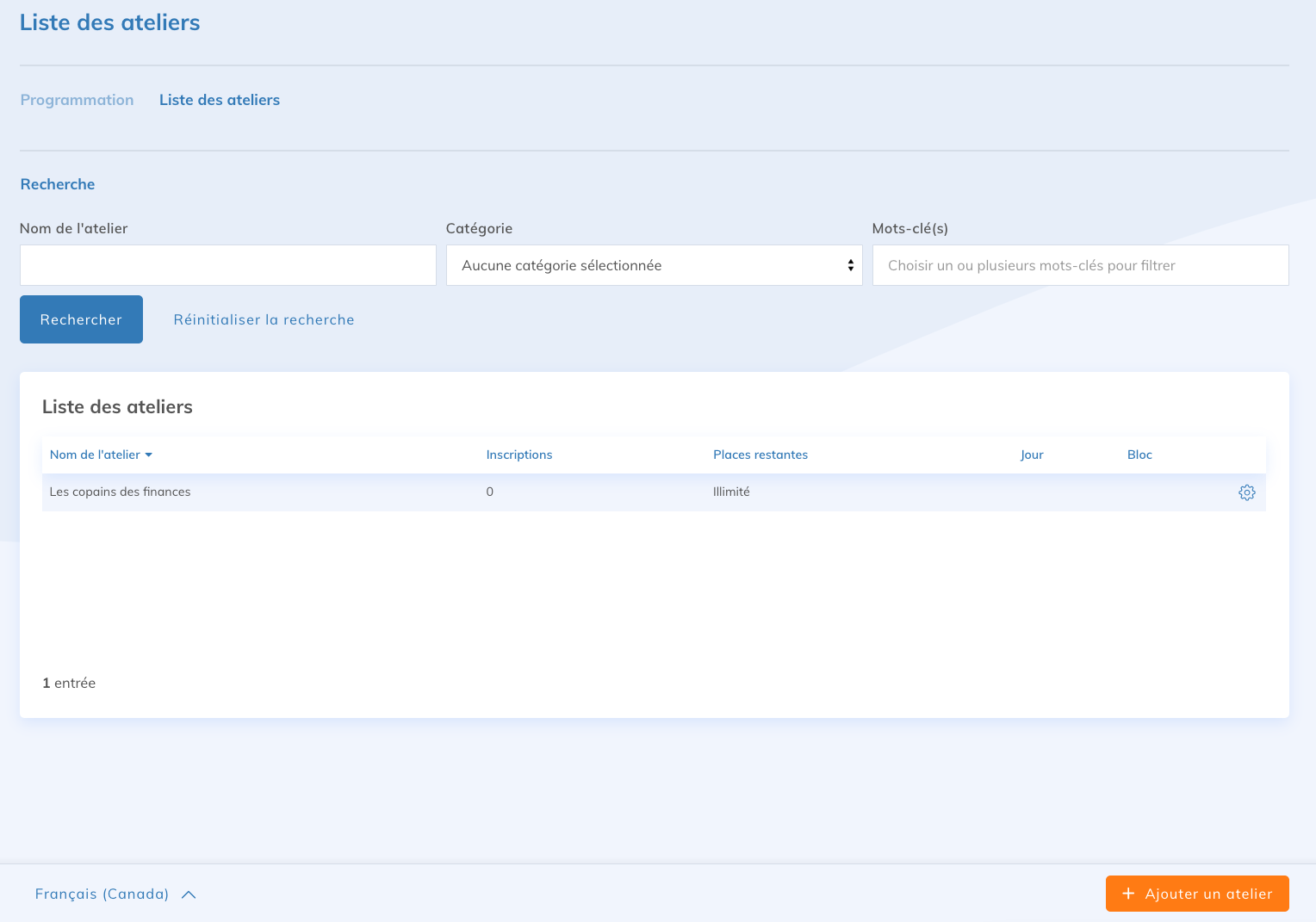Sort table by Places restantes column
1316x922 pixels.
click(x=760, y=455)
